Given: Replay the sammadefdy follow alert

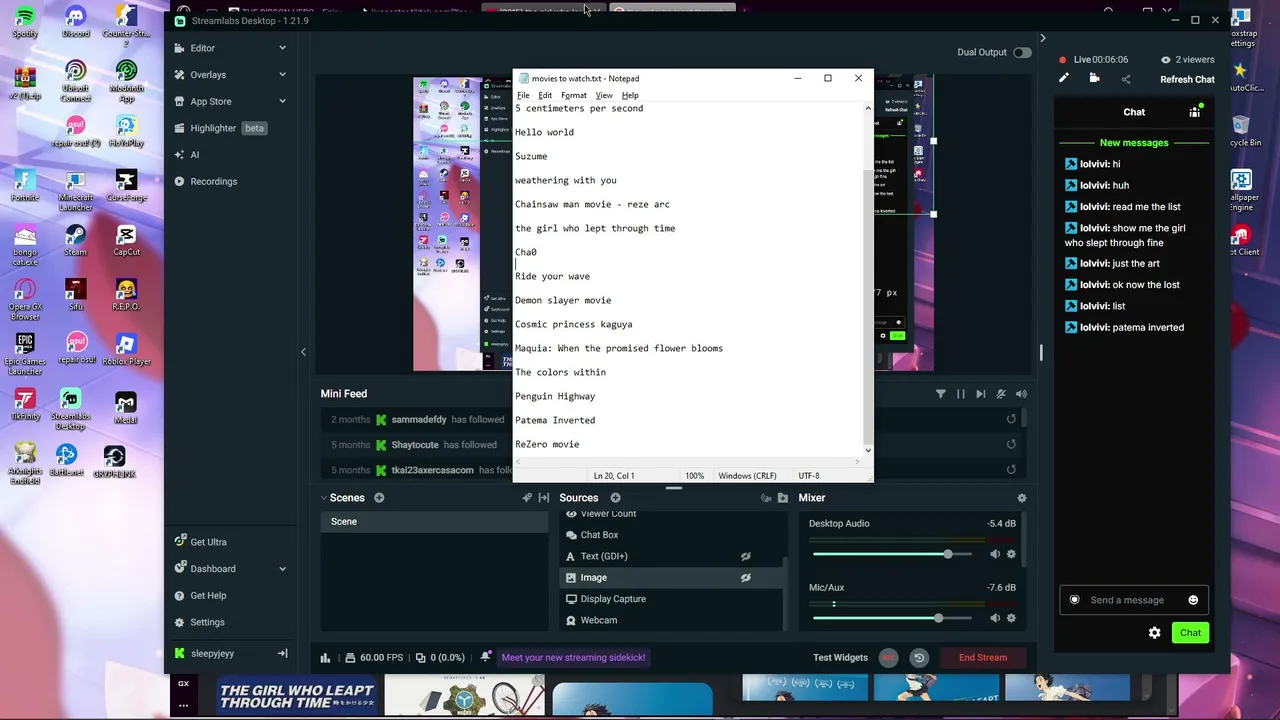Looking at the screenshot, I should pyautogui.click(x=1011, y=420).
